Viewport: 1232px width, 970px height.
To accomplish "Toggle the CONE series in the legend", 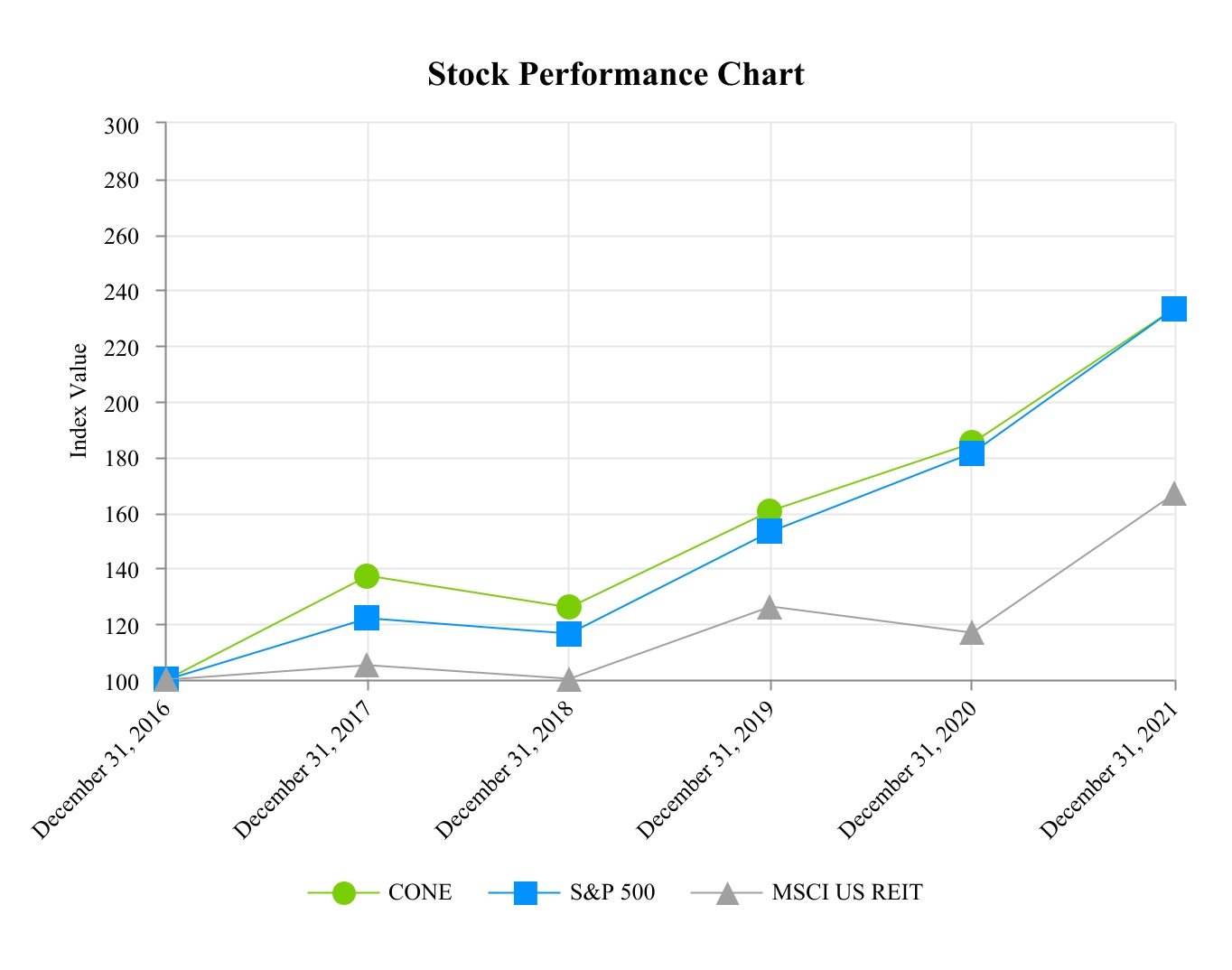I will pyautogui.click(x=420, y=893).
